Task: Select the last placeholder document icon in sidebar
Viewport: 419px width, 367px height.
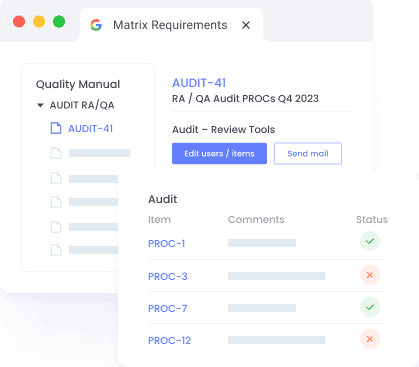Action: tap(56, 250)
